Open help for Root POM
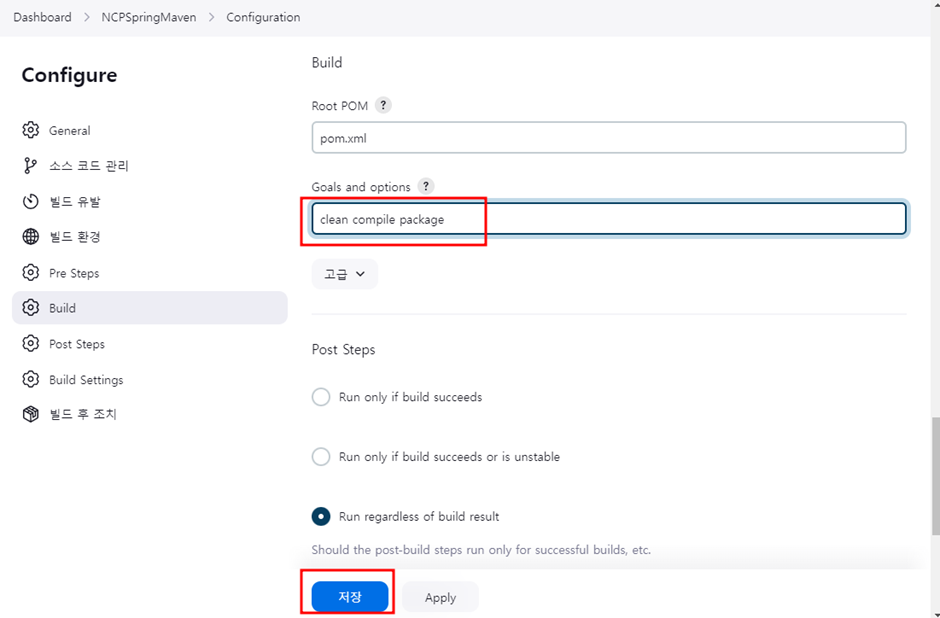Viewport: 940px width, 618px height. click(383, 105)
